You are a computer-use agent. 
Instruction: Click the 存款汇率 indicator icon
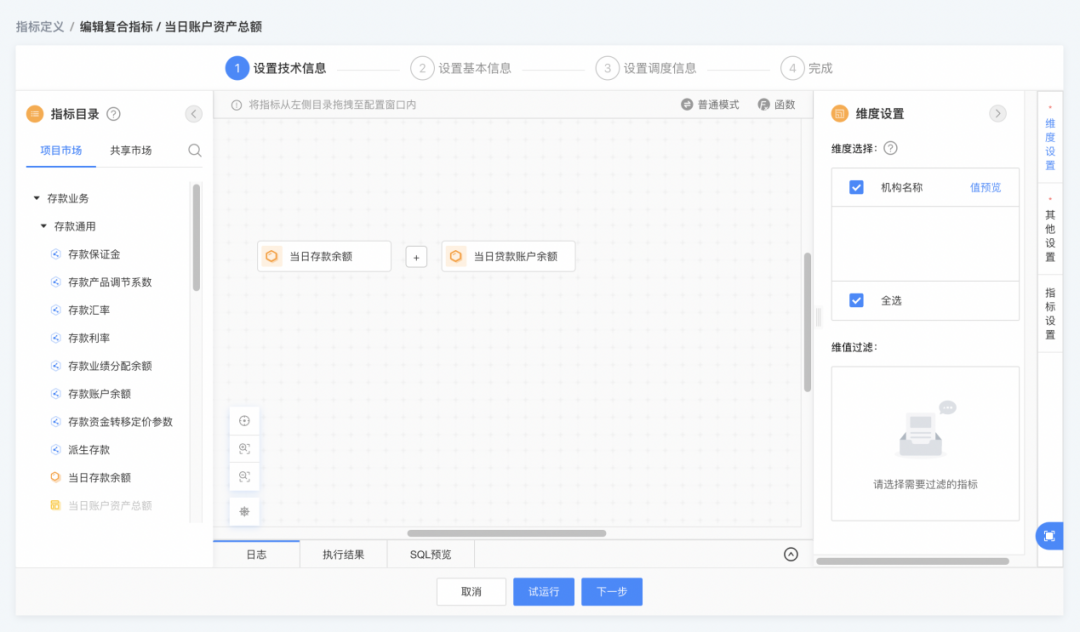56,310
